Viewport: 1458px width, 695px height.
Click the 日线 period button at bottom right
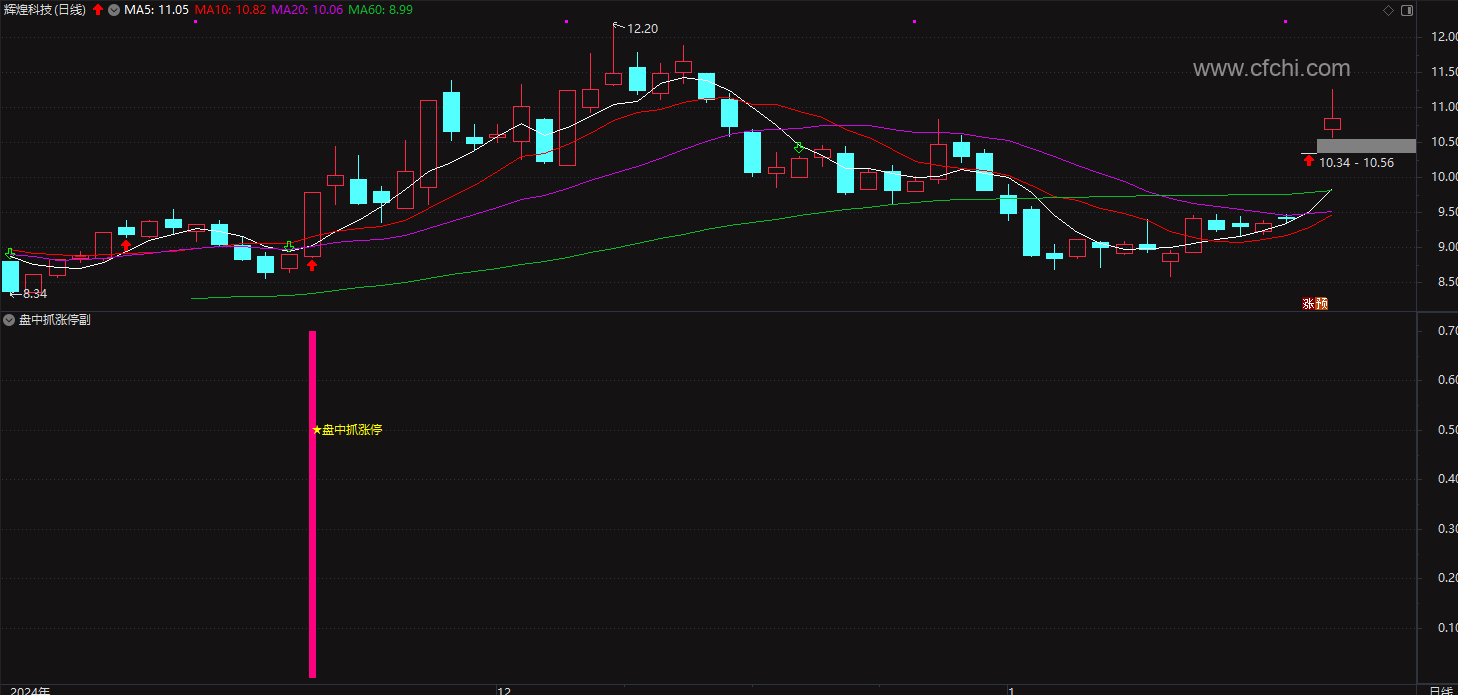click(1441, 690)
